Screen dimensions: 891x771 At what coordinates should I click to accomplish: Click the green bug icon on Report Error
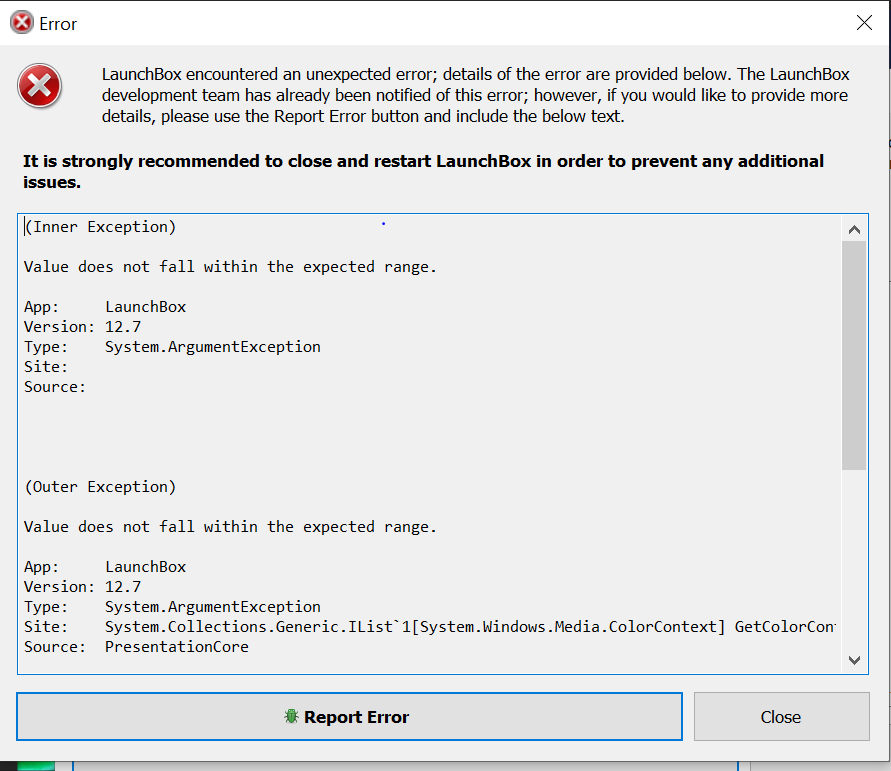coord(291,716)
